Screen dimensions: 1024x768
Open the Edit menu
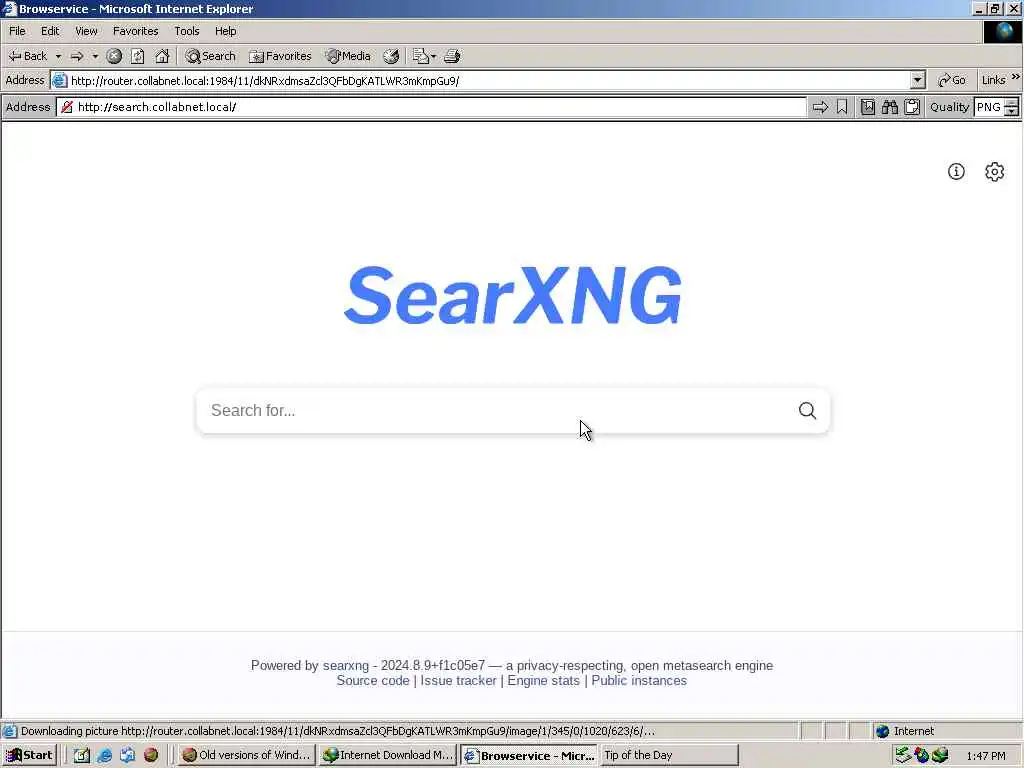(50, 31)
